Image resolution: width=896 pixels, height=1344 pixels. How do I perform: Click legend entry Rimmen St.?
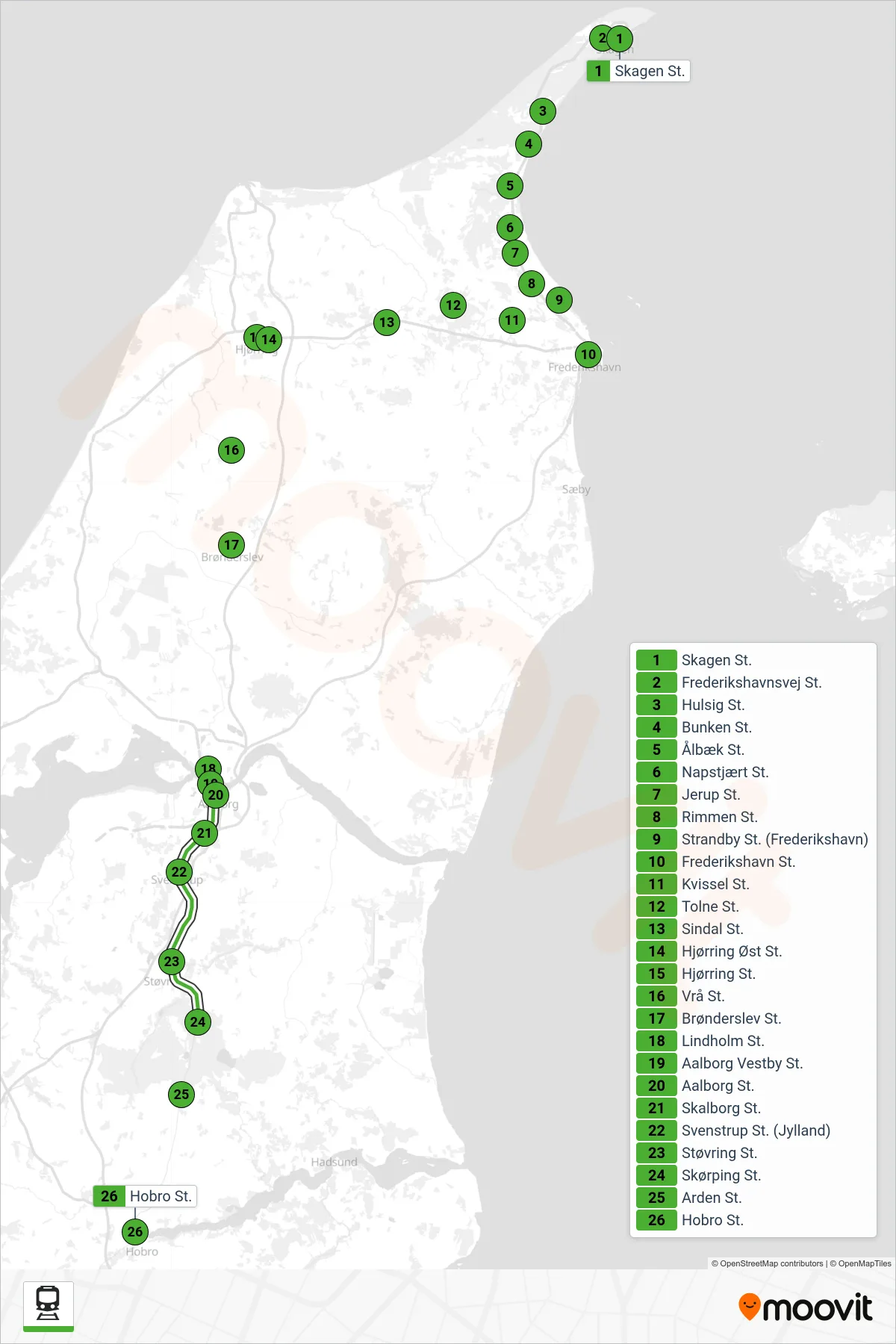coord(753,817)
